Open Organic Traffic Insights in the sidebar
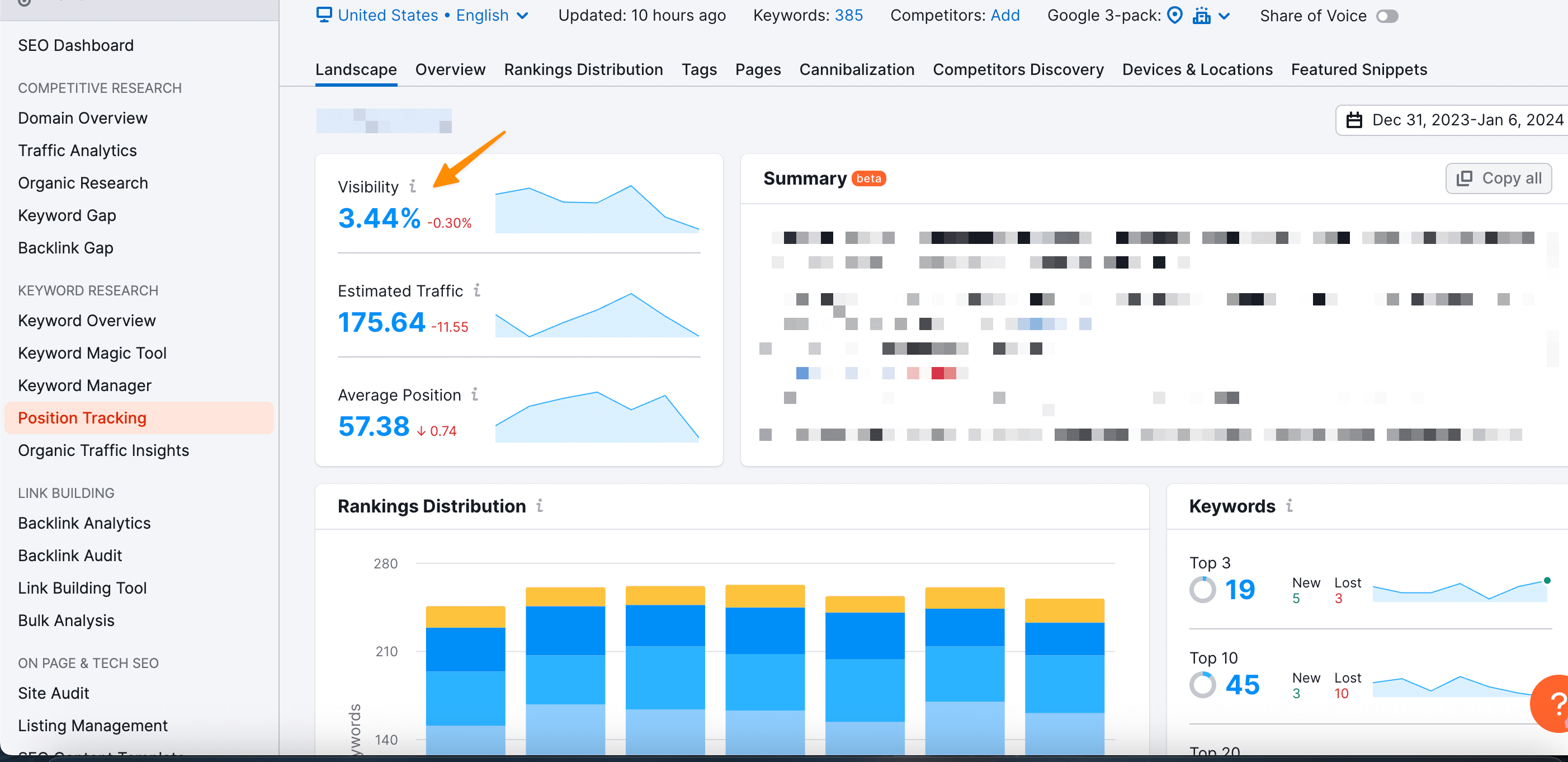The height and width of the screenshot is (762, 1568). (x=103, y=450)
